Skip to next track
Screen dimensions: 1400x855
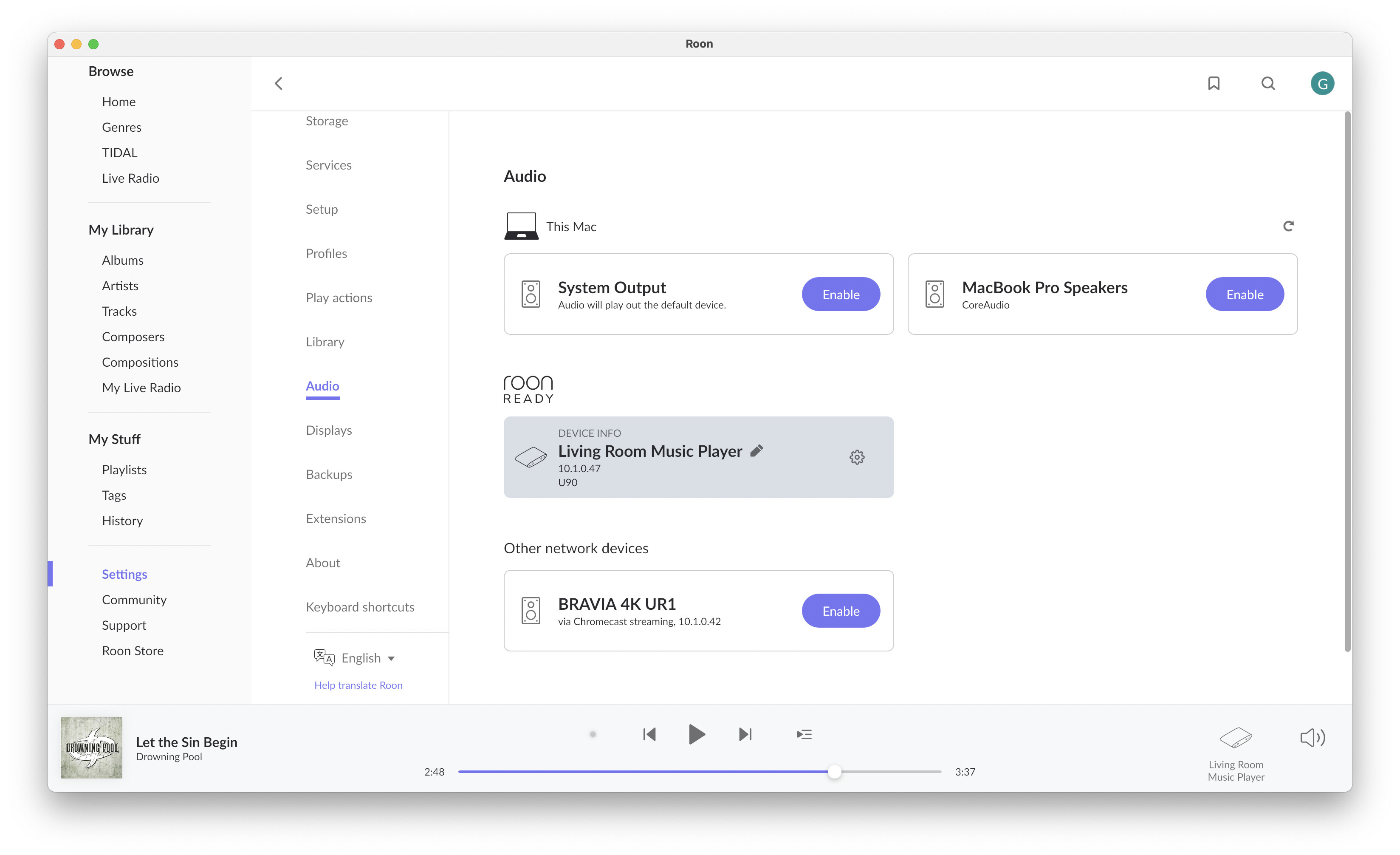point(745,734)
